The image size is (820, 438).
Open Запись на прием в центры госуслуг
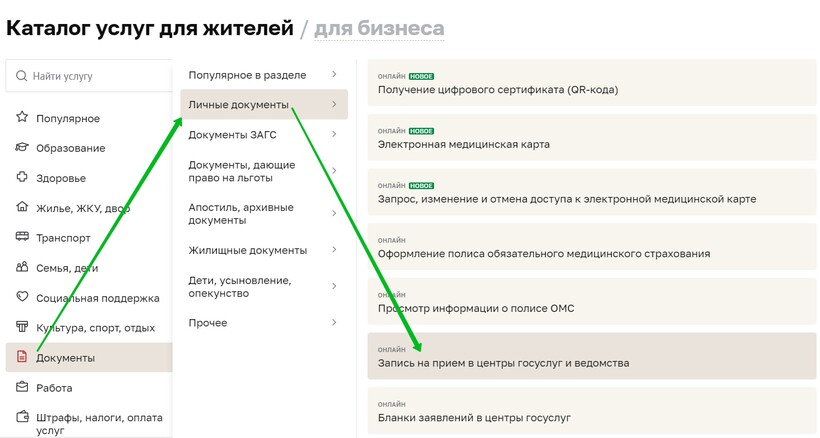(x=592, y=356)
